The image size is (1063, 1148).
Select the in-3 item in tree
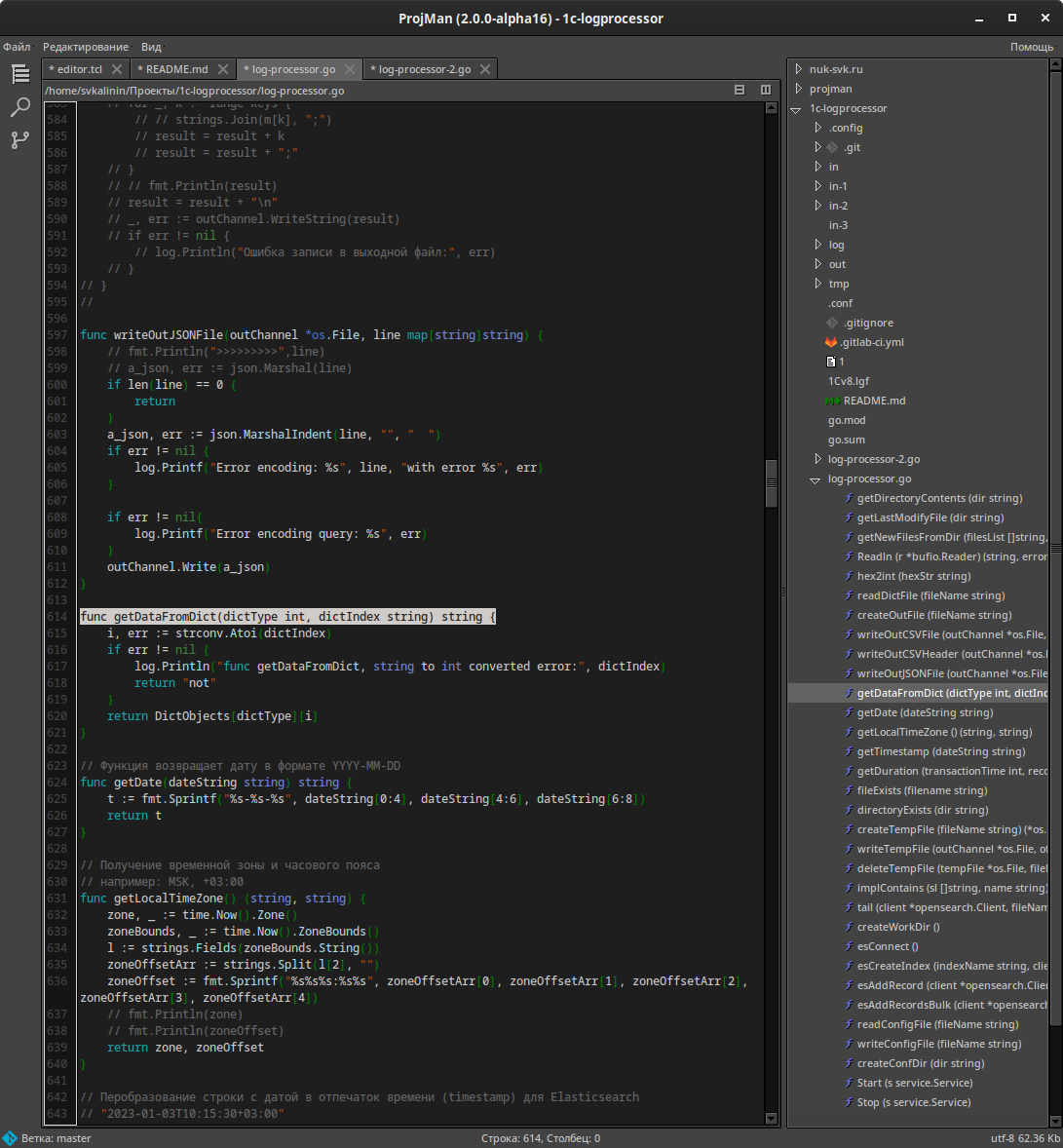pos(838,225)
